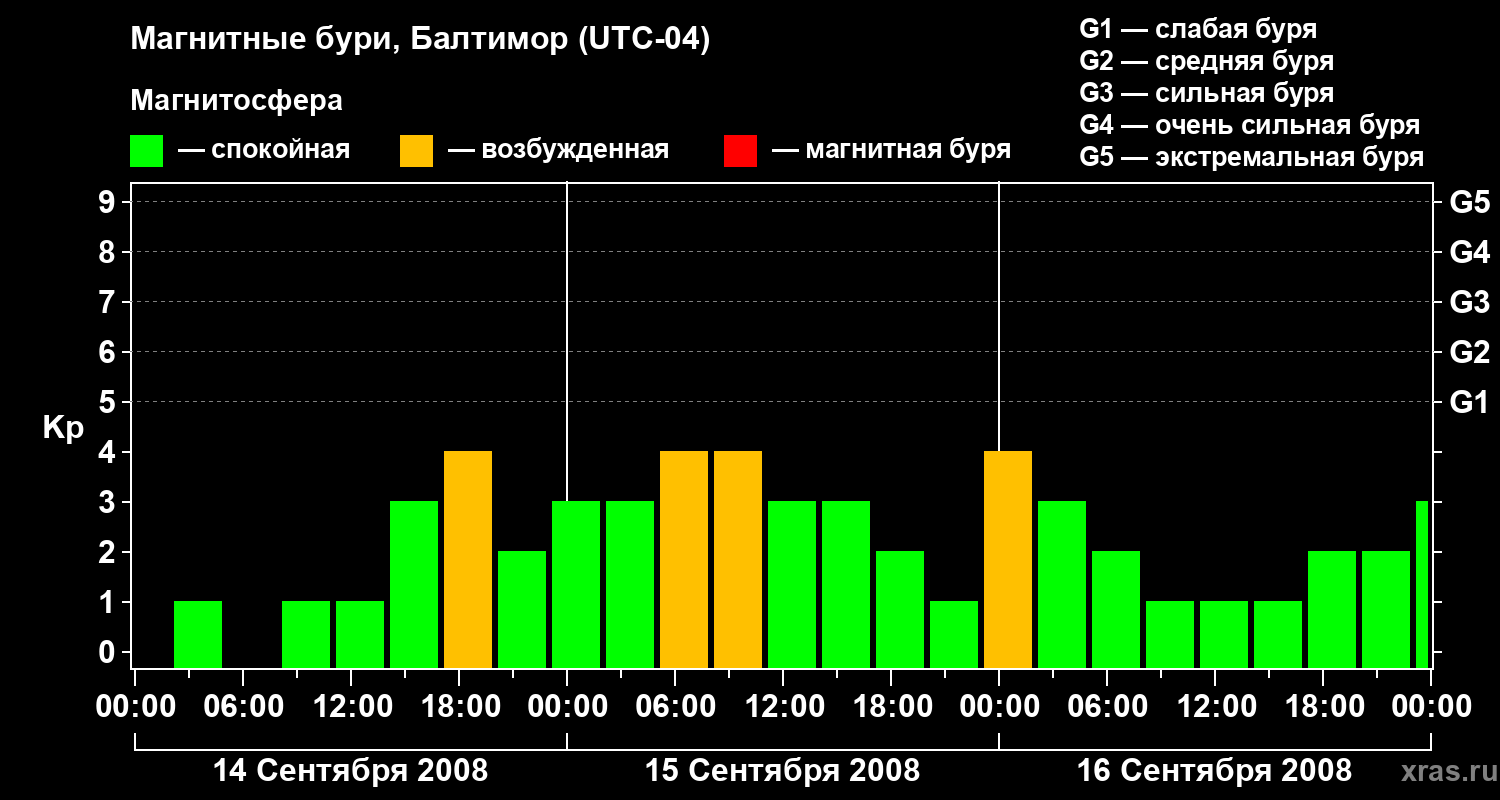
Task: Click the green Kp 2 bar at 06:00 on 16 September
Action: click(1116, 609)
